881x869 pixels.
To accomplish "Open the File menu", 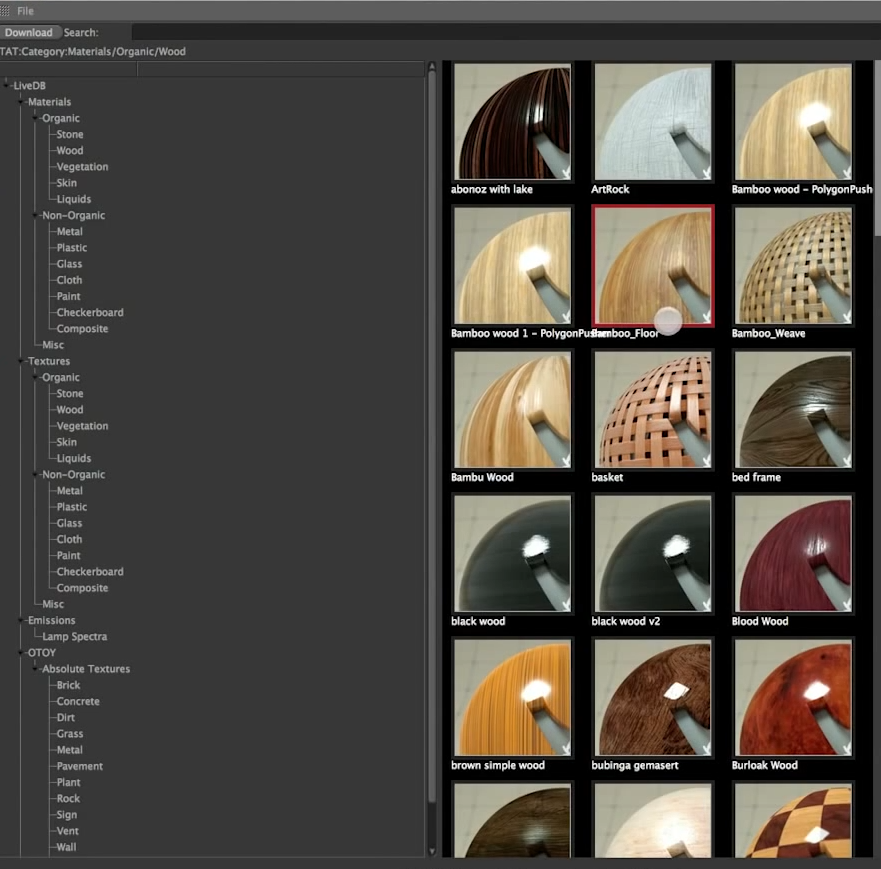I will (x=25, y=11).
